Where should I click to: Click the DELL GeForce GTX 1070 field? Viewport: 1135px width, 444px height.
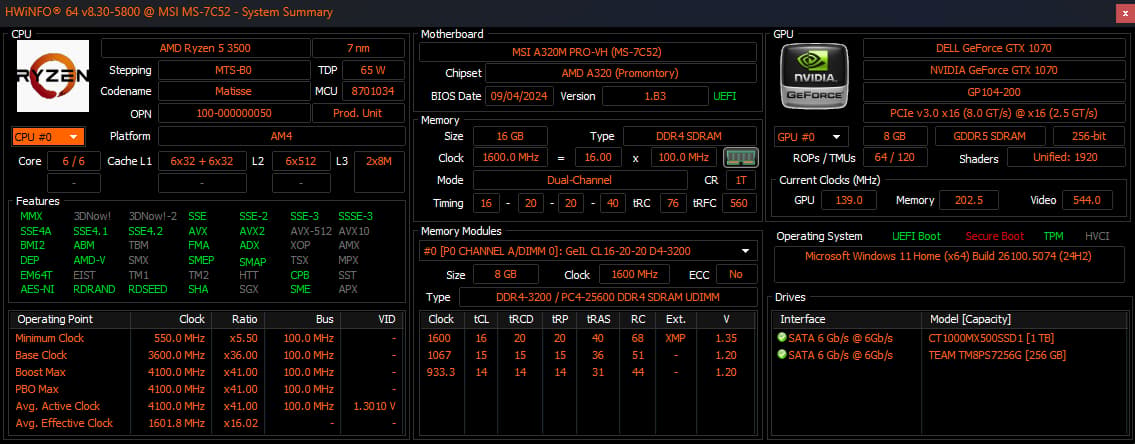coord(993,49)
